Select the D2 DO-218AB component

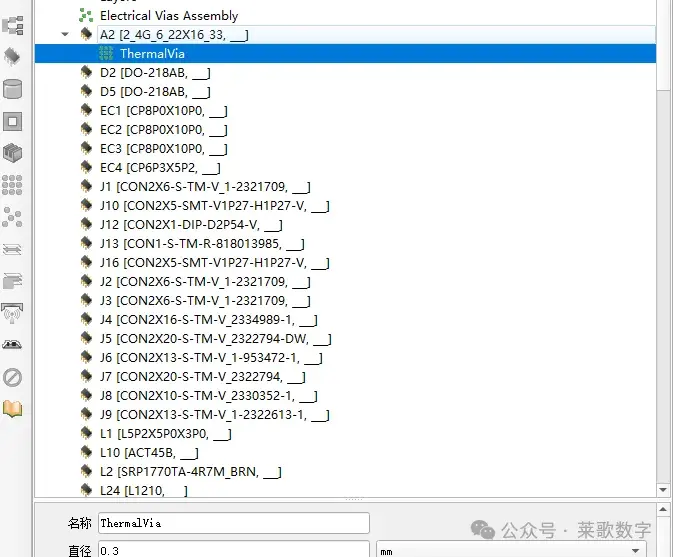[155, 73]
